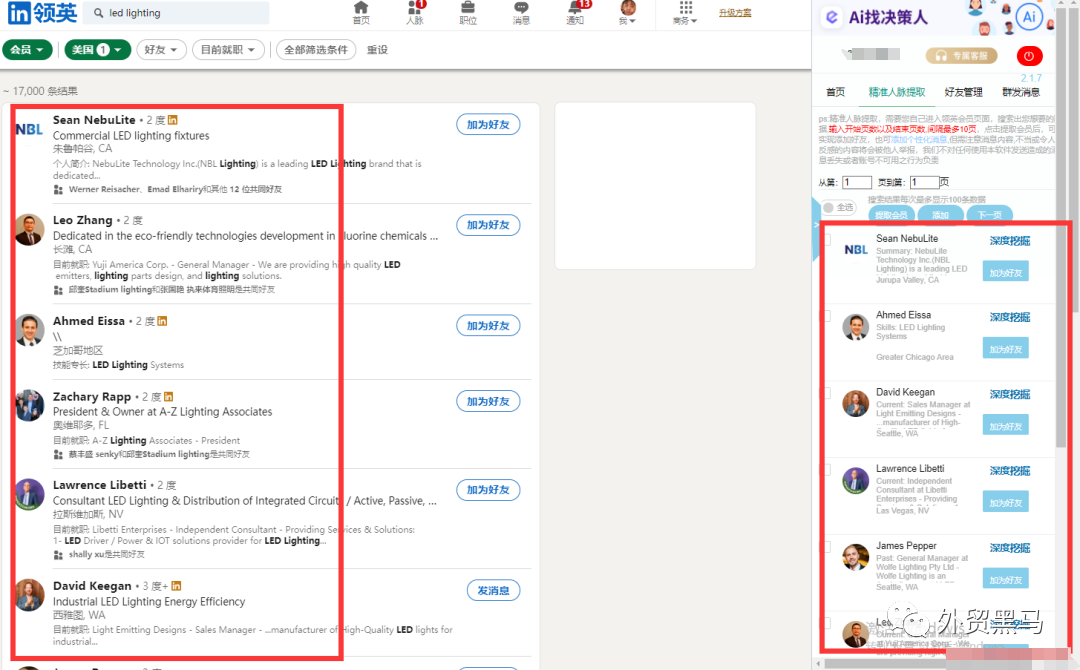This screenshot has width=1080, height=670.
Task: Click the 升级方案 upgrade link
Action: pos(735,13)
